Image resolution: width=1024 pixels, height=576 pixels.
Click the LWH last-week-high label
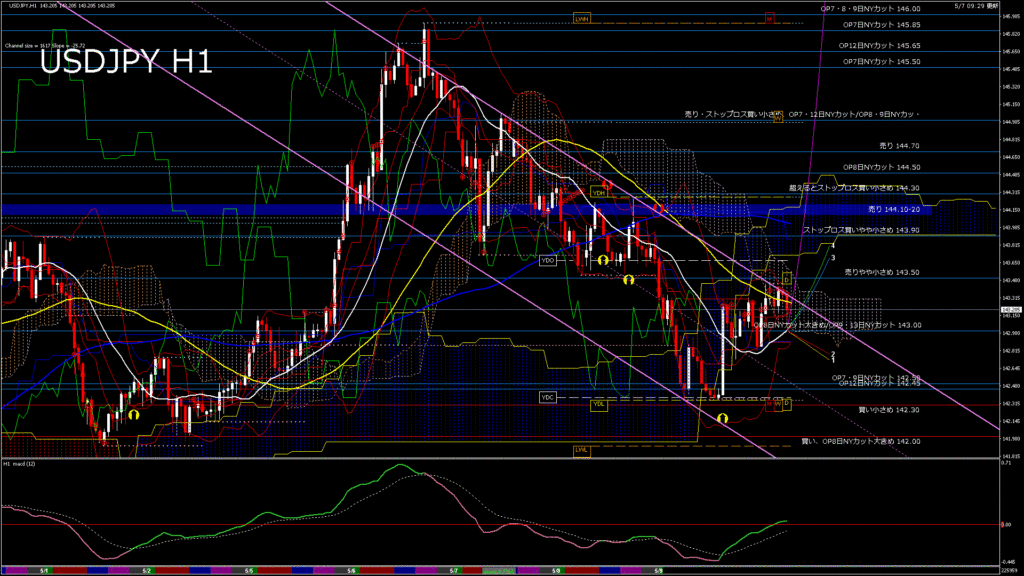coord(581,18)
